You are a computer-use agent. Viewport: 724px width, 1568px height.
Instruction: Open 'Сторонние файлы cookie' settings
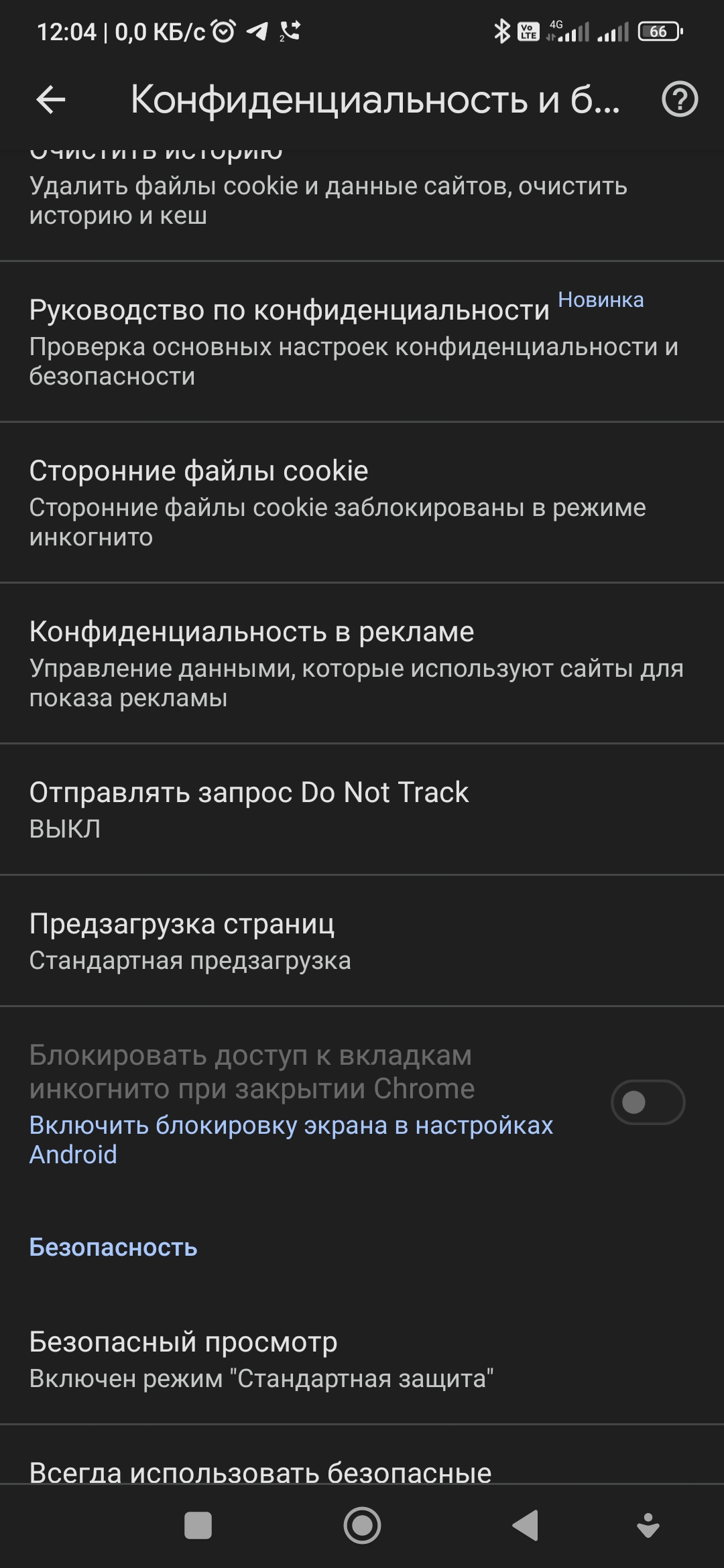pos(268,499)
